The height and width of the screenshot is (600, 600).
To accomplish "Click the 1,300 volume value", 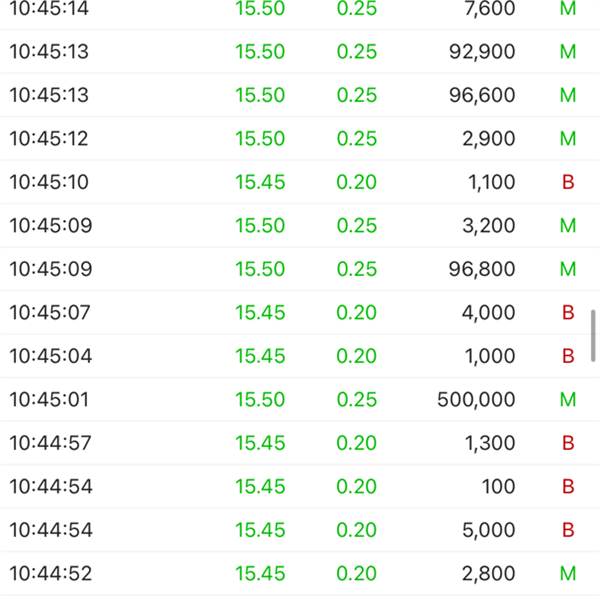I will [489, 443].
